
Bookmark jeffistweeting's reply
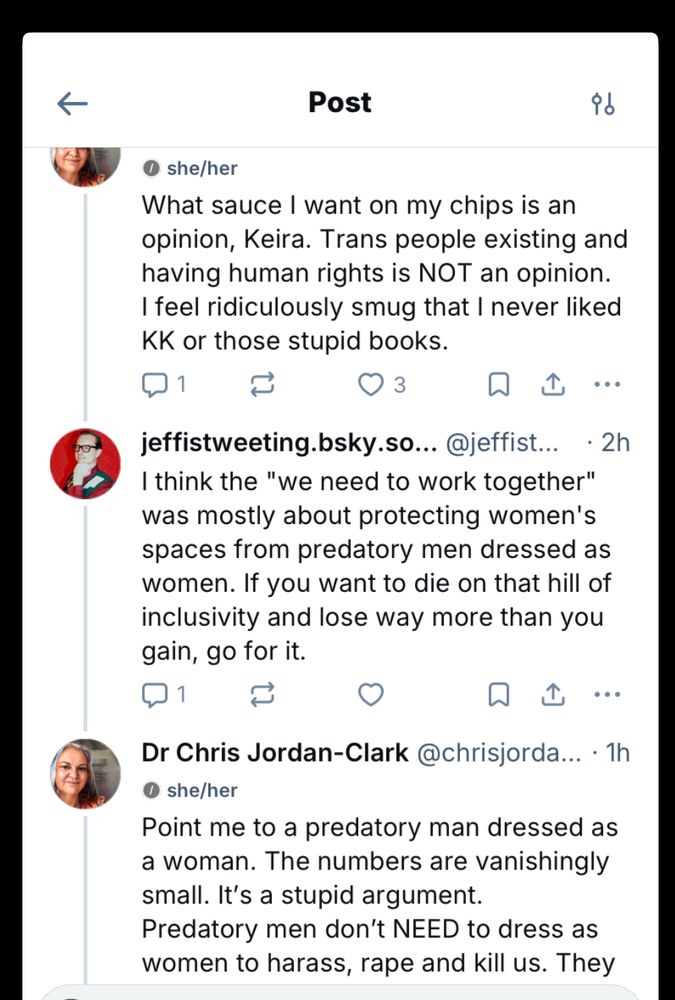point(498,694)
